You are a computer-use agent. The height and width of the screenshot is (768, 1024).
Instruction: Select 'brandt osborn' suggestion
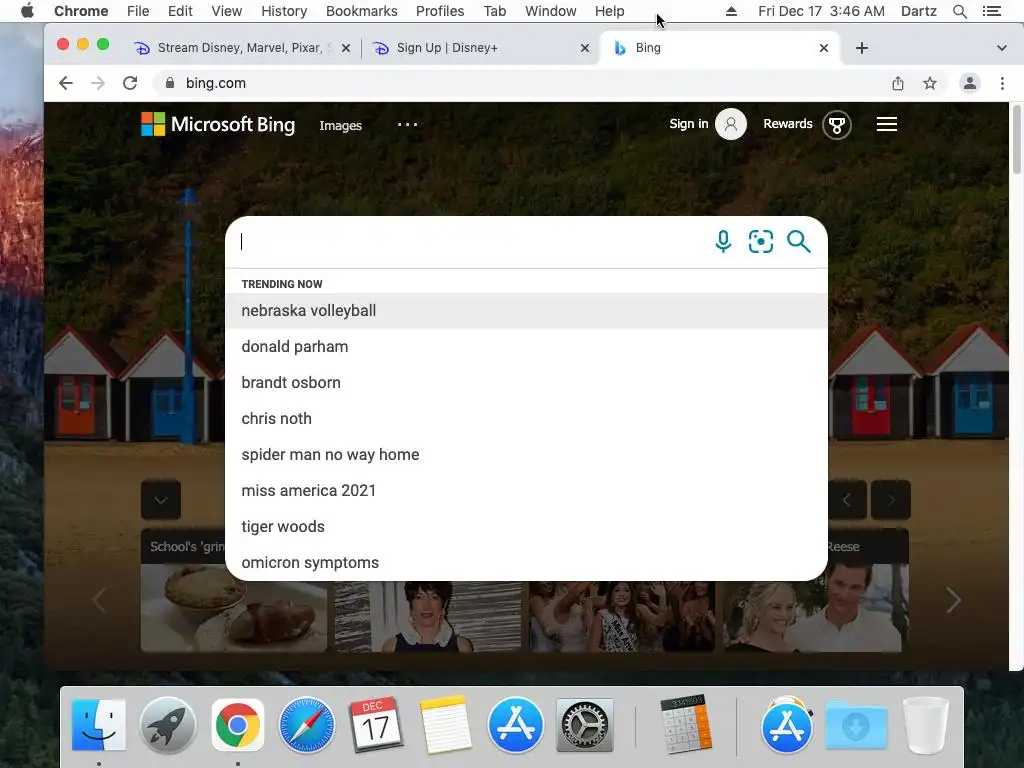(x=526, y=383)
